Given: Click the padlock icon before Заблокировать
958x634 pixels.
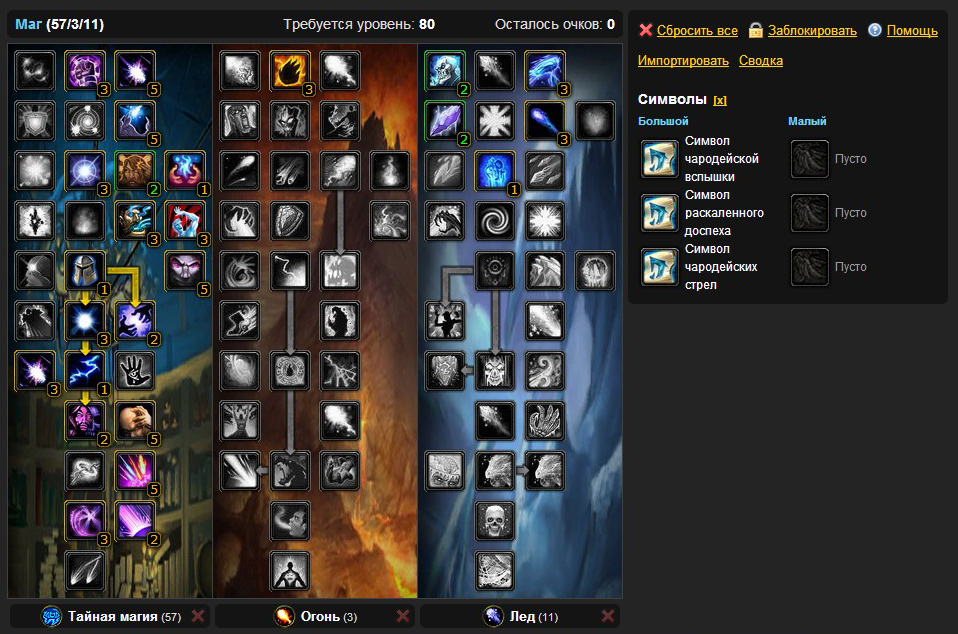Looking at the screenshot, I should coord(756,30).
